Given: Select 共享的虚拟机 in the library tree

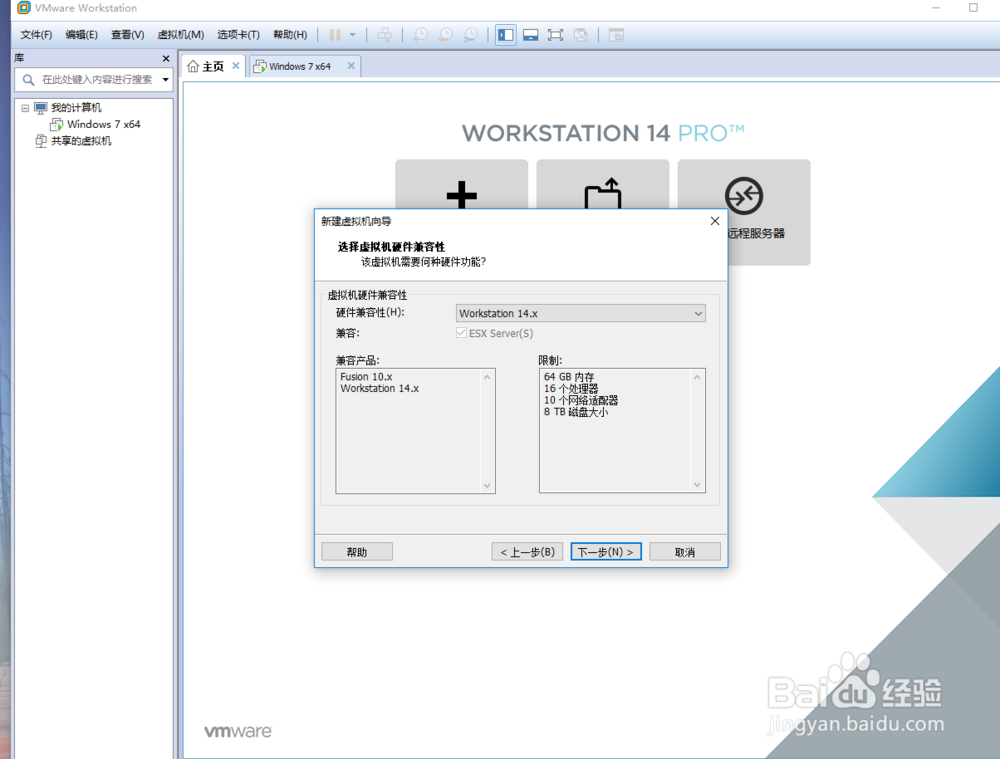Looking at the screenshot, I should pyautogui.click(x=81, y=140).
